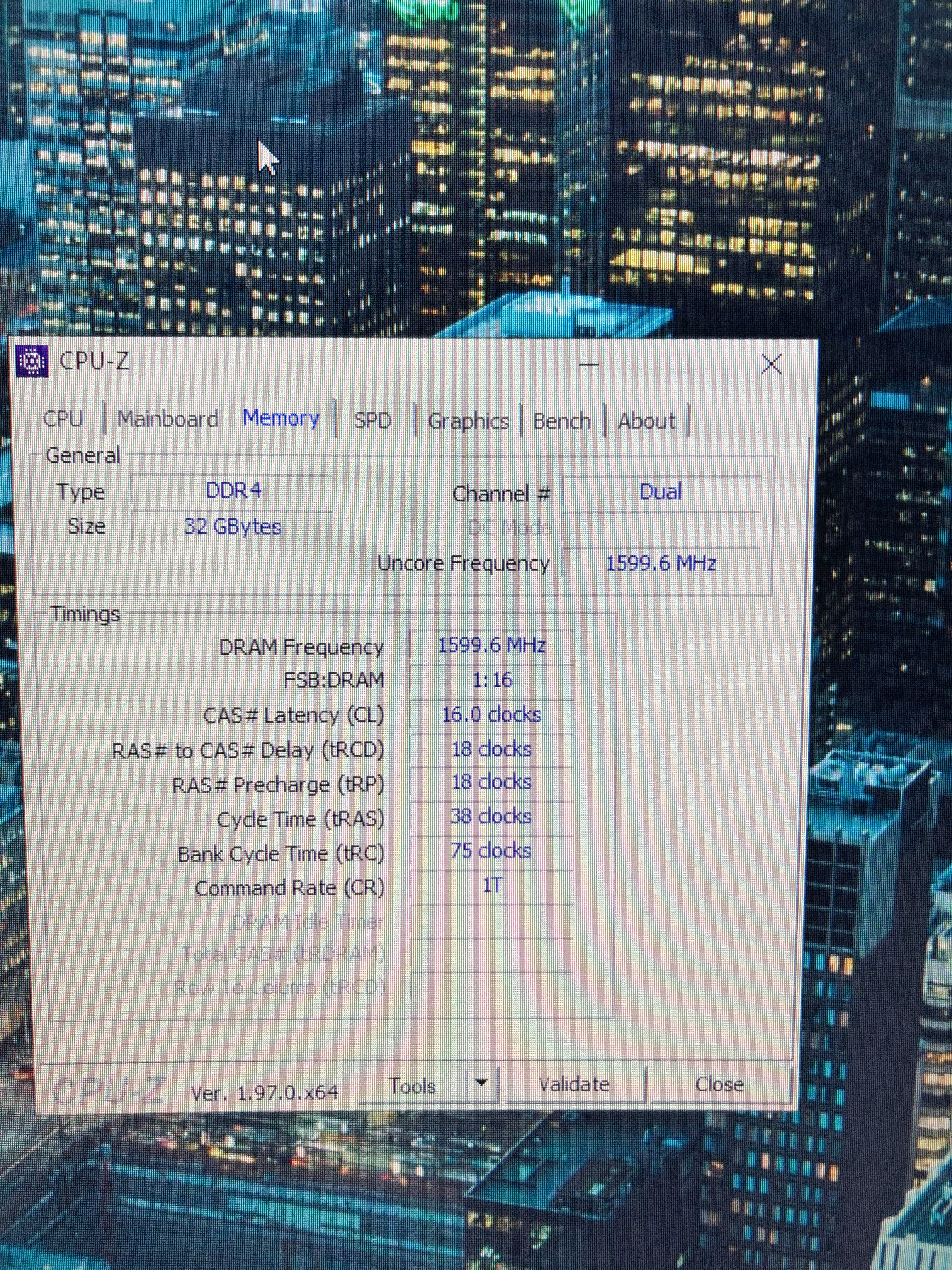
Task: Click the Close button
Action: coord(719,1084)
